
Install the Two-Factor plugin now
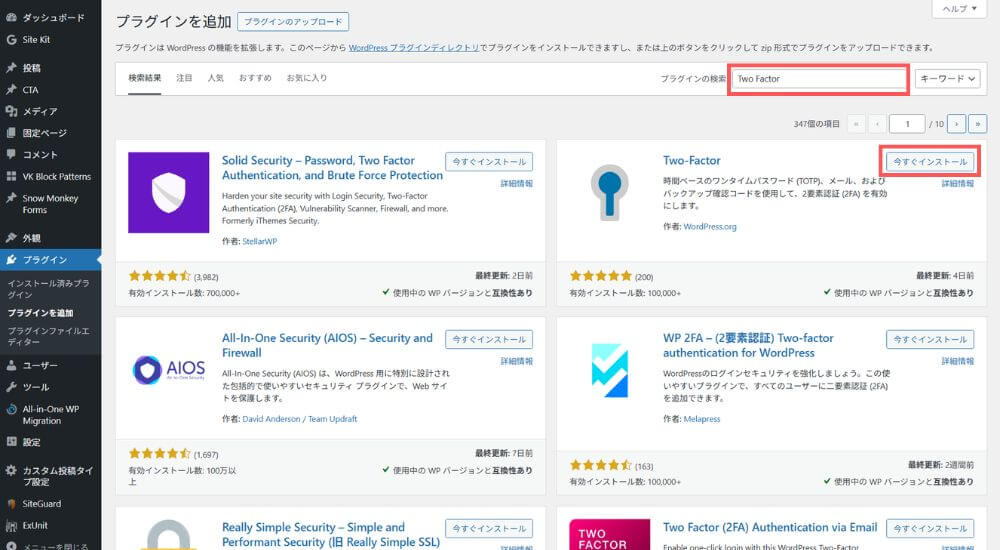(x=930, y=161)
